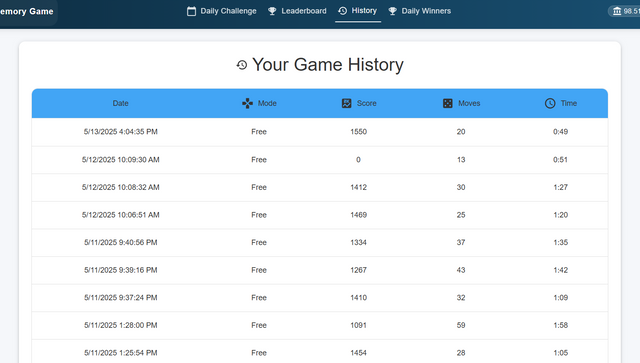Viewport: 640px width, 363px height.
Task: Click score 1410
Action: 358,298
